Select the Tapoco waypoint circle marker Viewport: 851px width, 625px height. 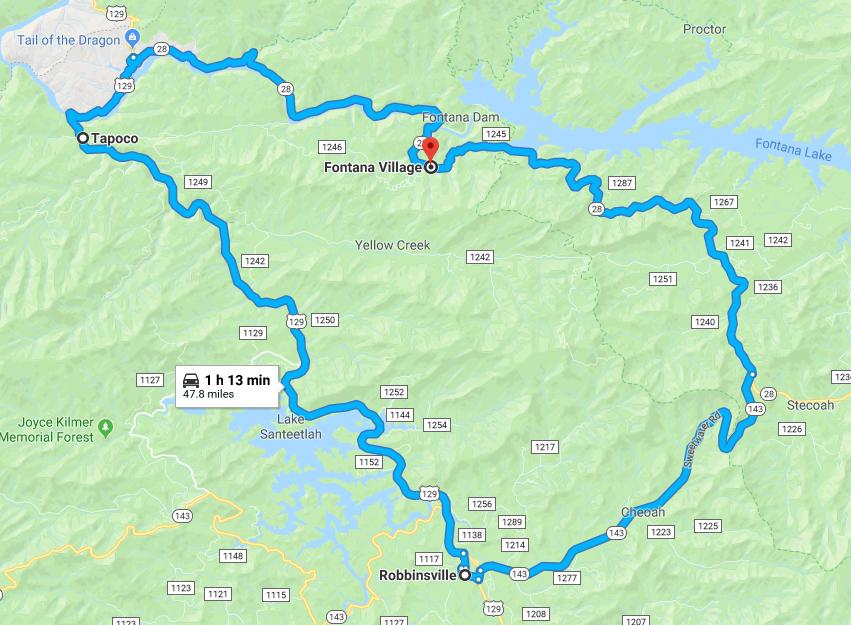[82, 138]
